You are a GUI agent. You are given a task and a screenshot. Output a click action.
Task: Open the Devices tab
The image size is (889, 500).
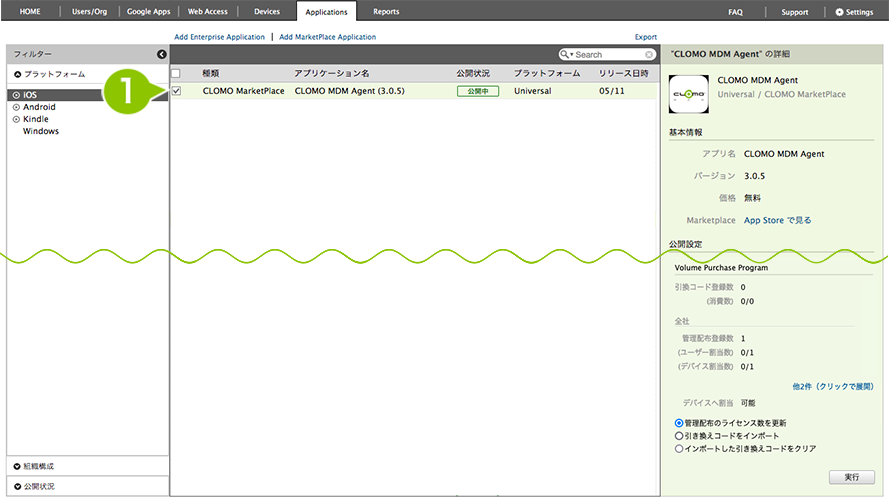[x=266, y=11]
